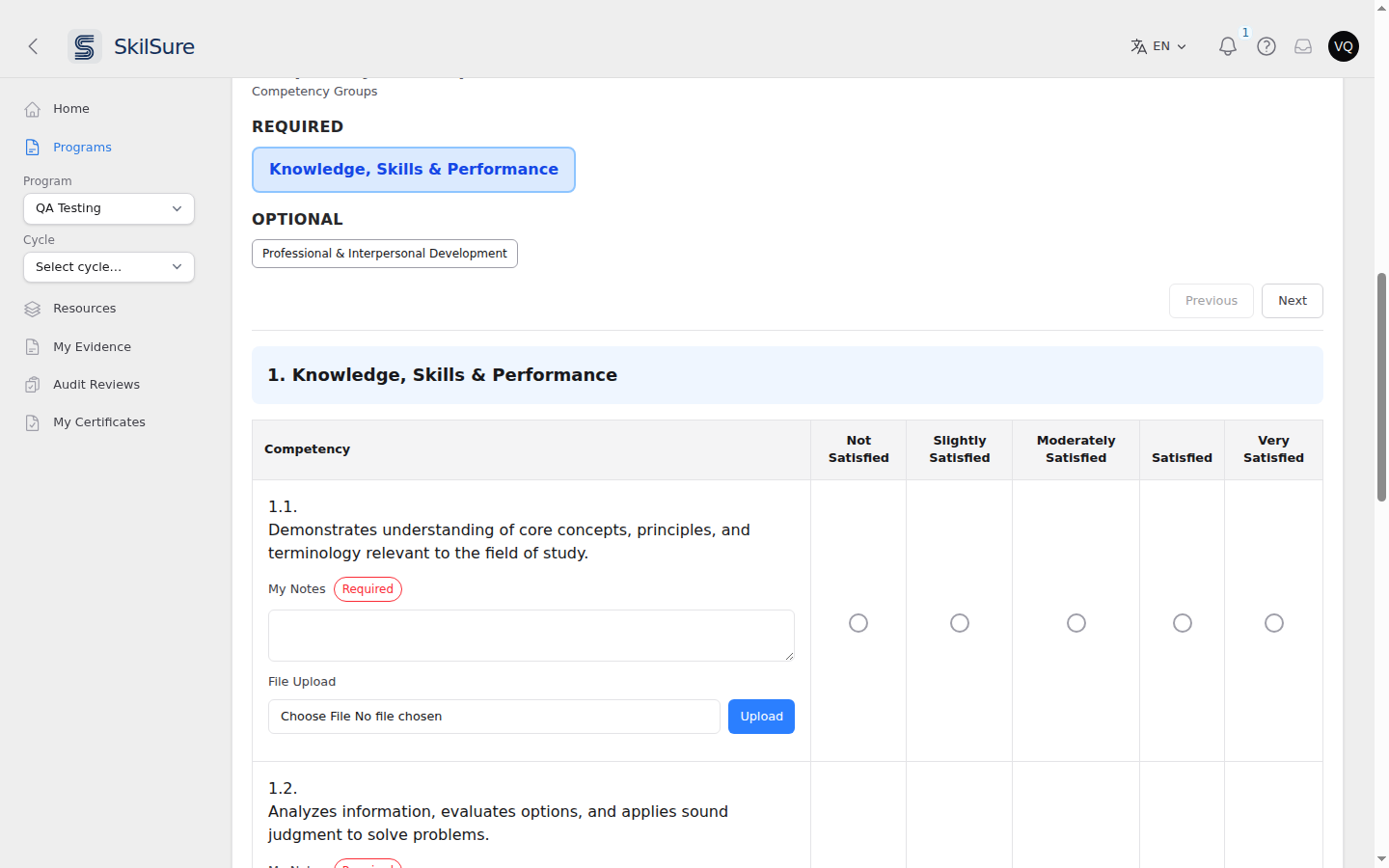Click the Very Satisfied column header
Screen dimensions: 1389x868
tap(1273, 449)
